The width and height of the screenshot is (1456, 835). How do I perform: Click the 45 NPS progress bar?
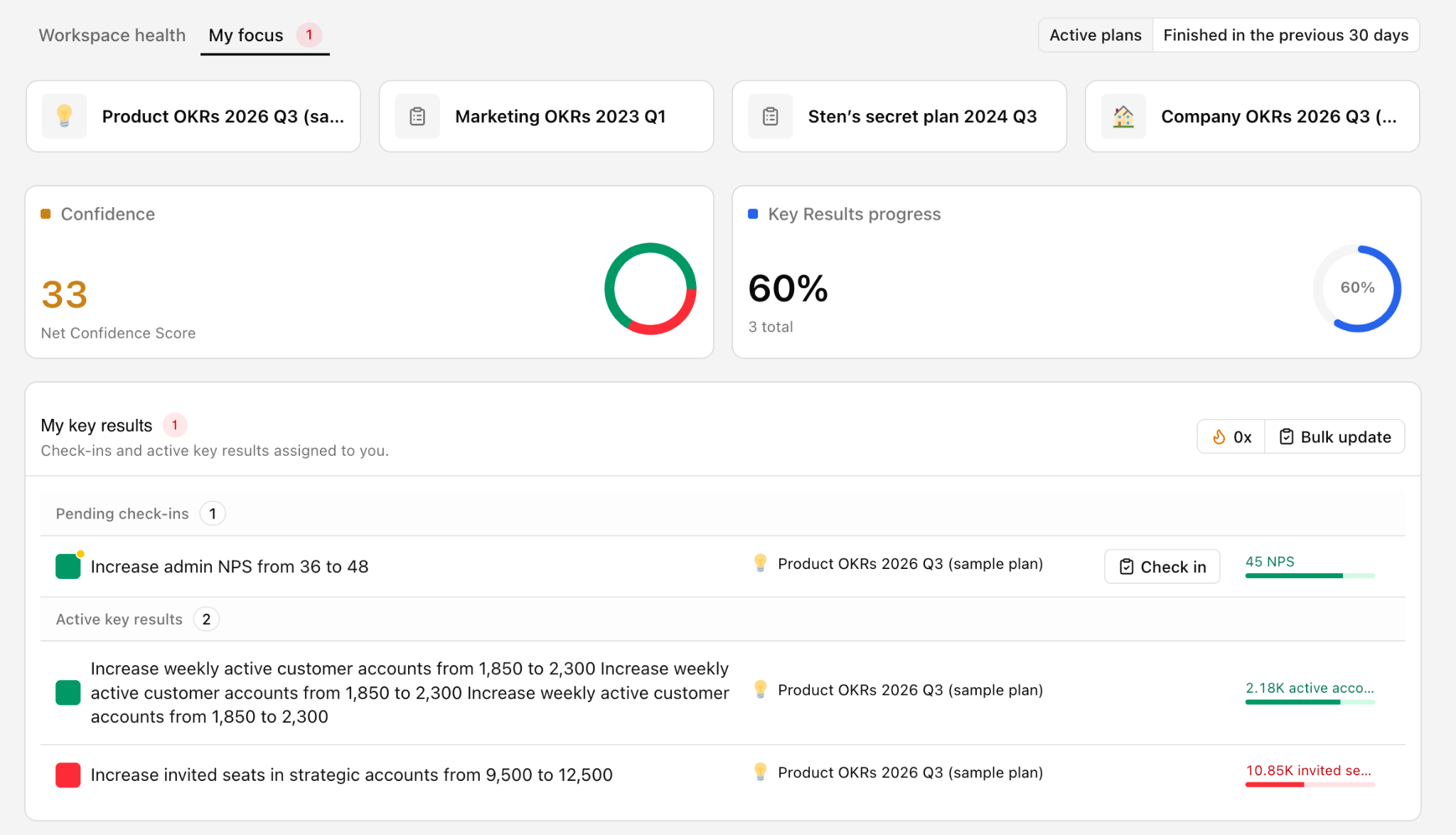tap(1310, 575)
